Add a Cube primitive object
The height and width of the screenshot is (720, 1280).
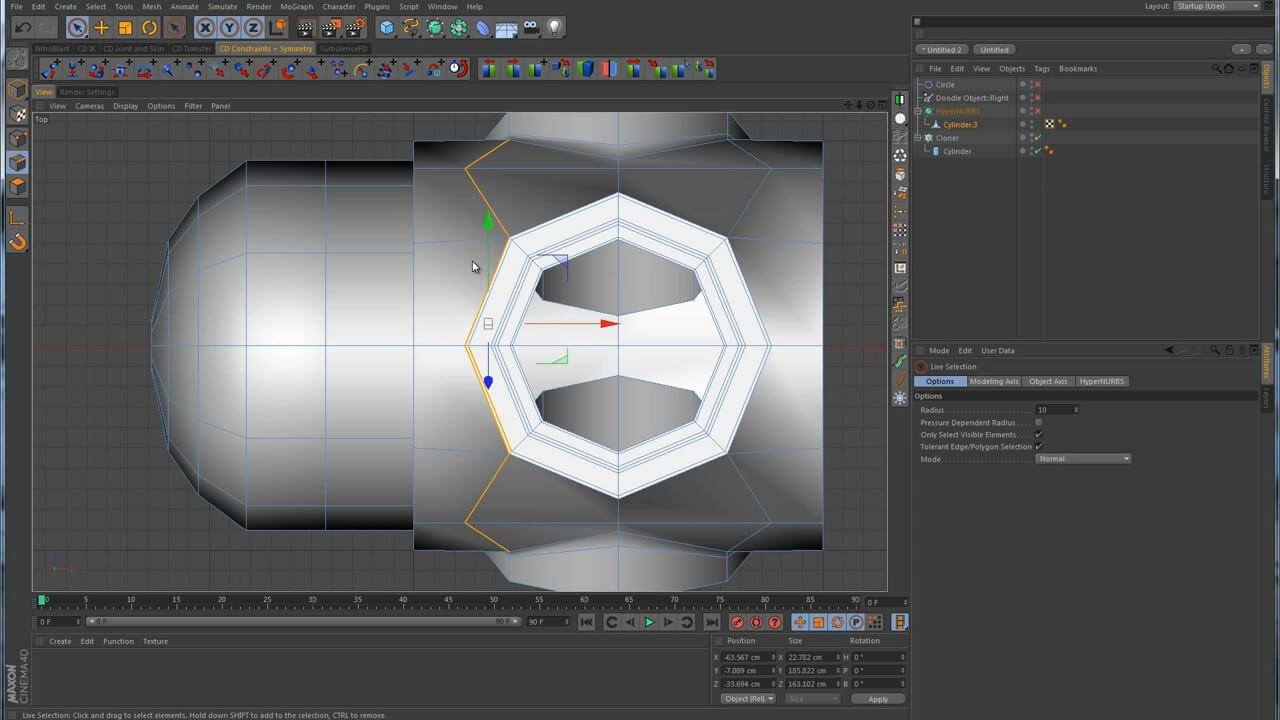387,28
